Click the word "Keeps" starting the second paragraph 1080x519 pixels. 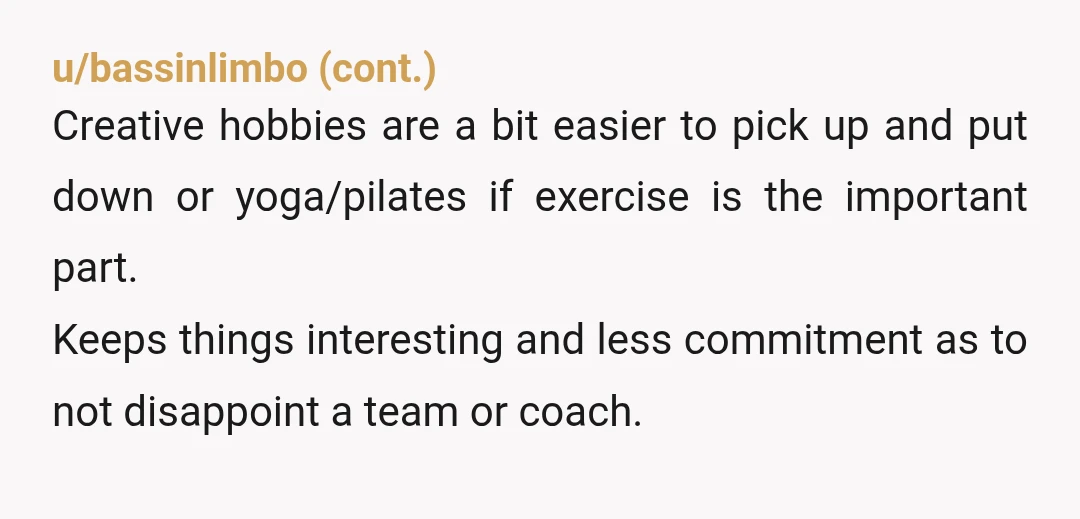110,341
